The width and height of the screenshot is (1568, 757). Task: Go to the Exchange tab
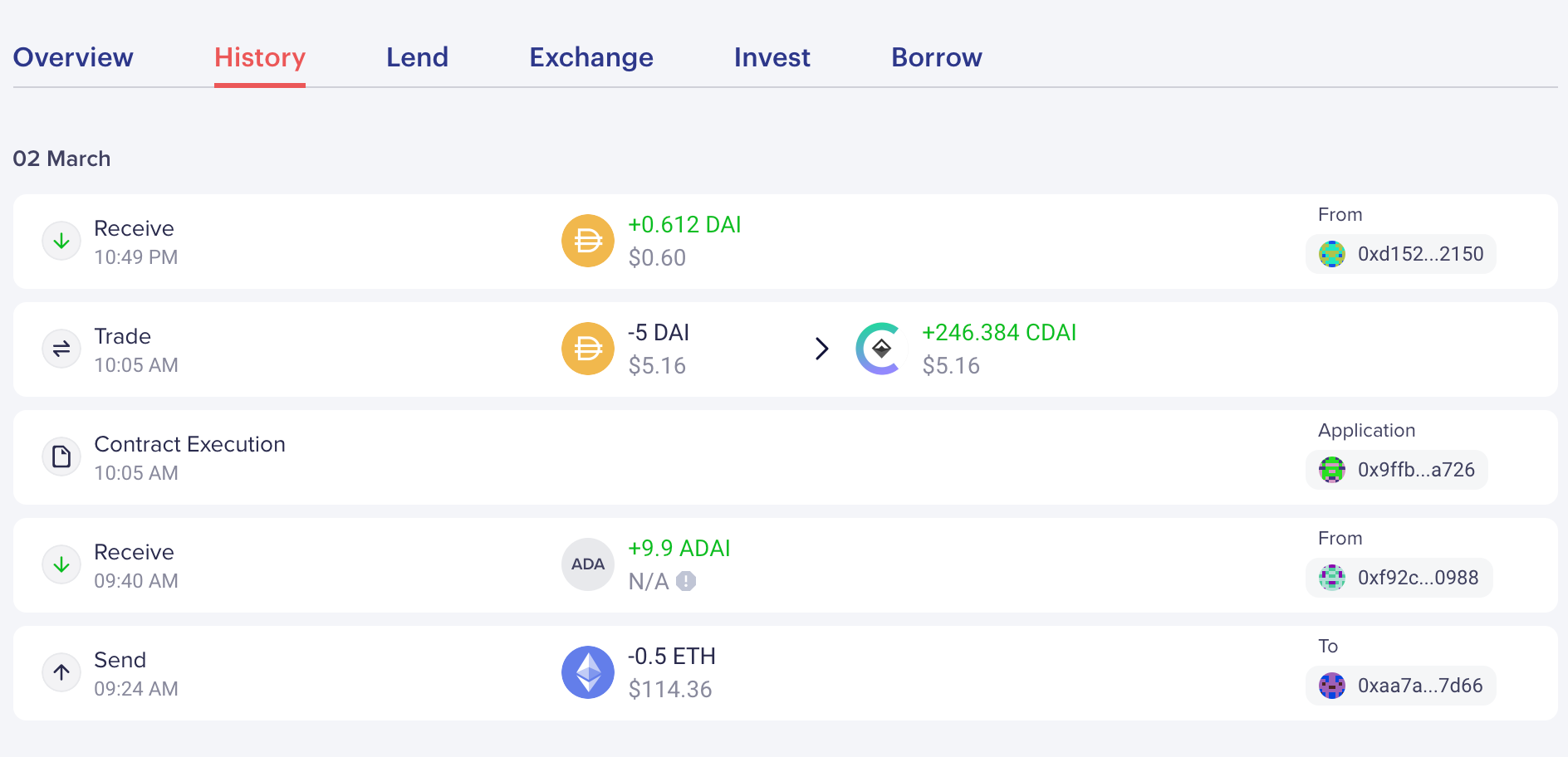point(591,57)
